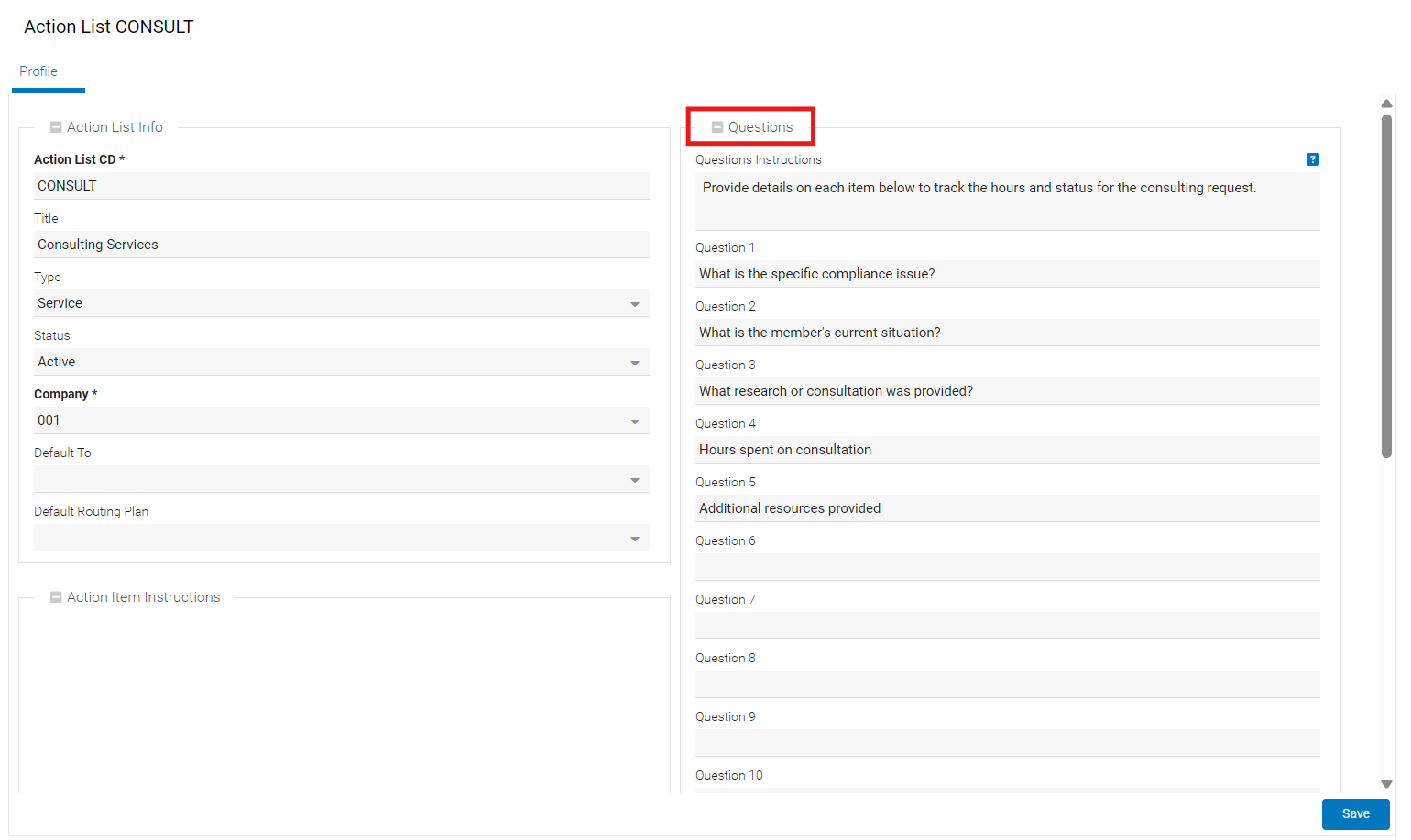Image resolution: width=1411 pixels, height=840 pixels.
Task: Click the scrollbar down arrow
Action: click(1386, 784)
